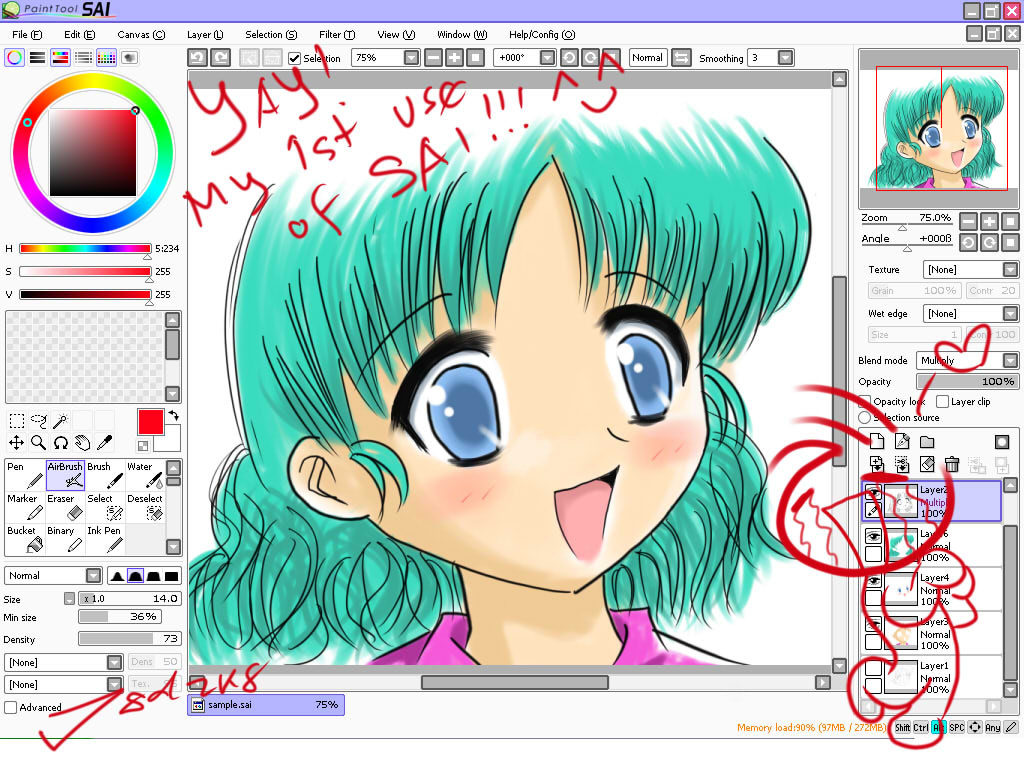Select Layer1 in the layer list
The width and height of the screenshot is (1024, 768).
933,677
